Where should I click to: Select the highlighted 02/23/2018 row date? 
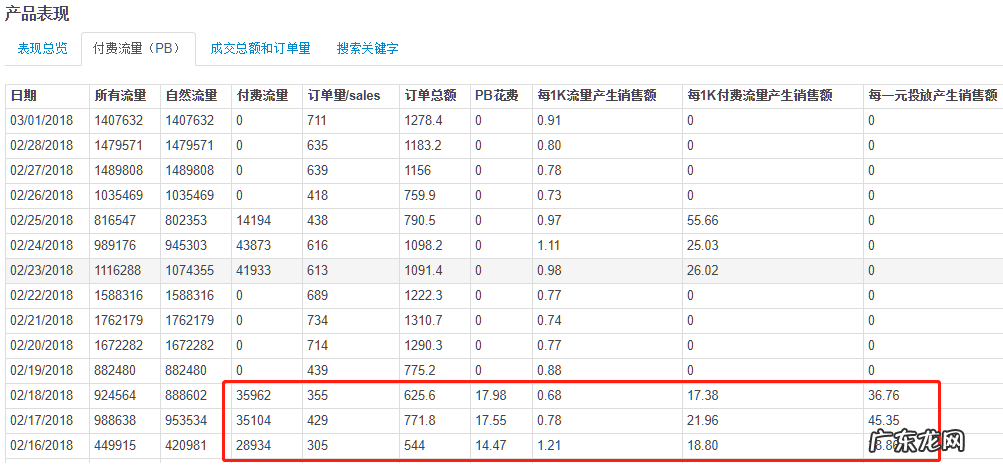(42, 271)
